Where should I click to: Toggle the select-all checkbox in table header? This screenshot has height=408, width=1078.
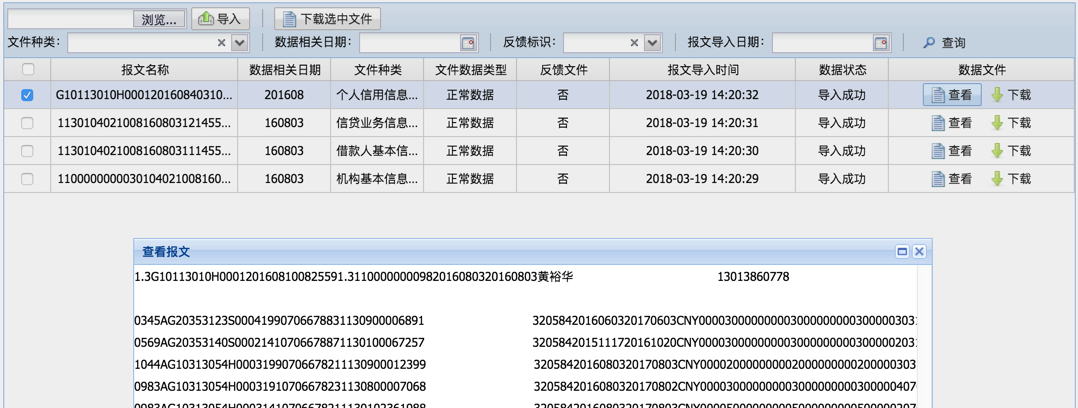coord(28,70)
